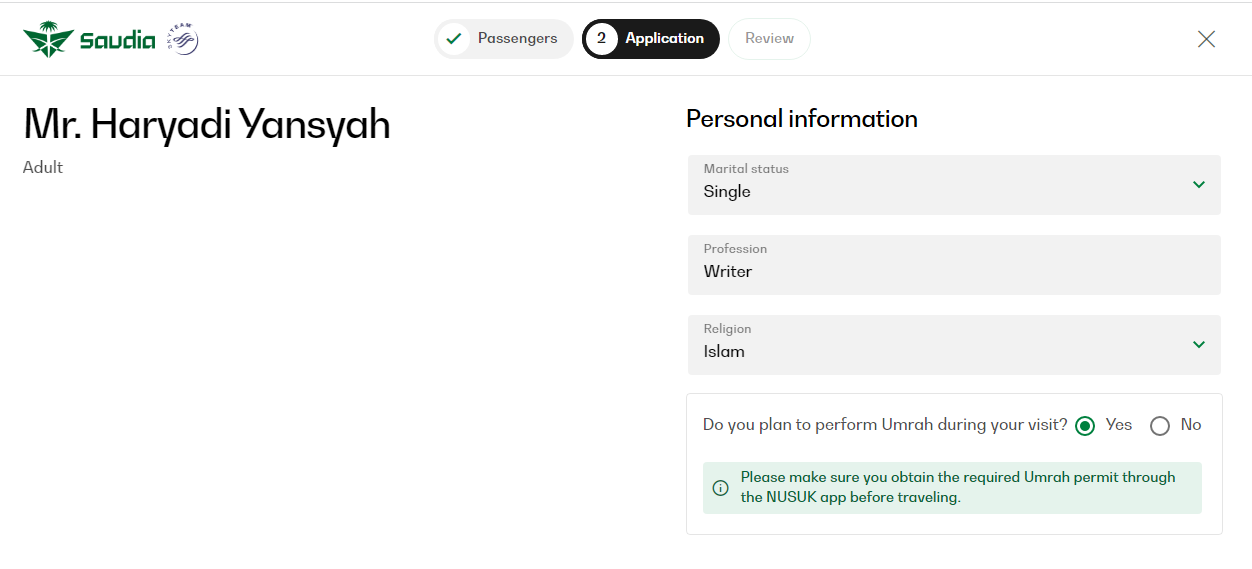Viewport: 1252px width, 569px height.
Task: Click the Saudia palm logo
Action: point(48,40)
